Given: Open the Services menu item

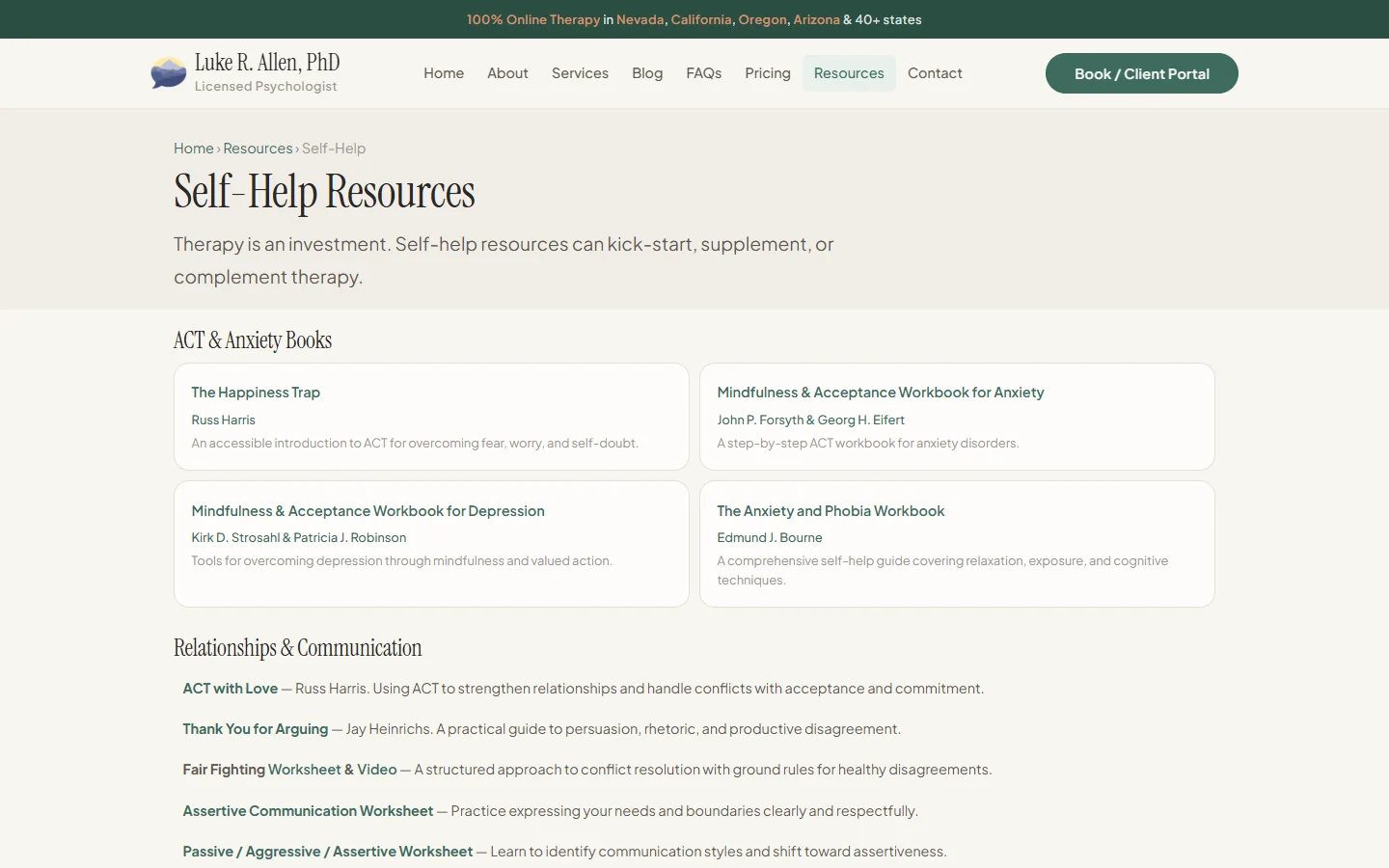Looking at the screenshot, I should coord(580,73).
